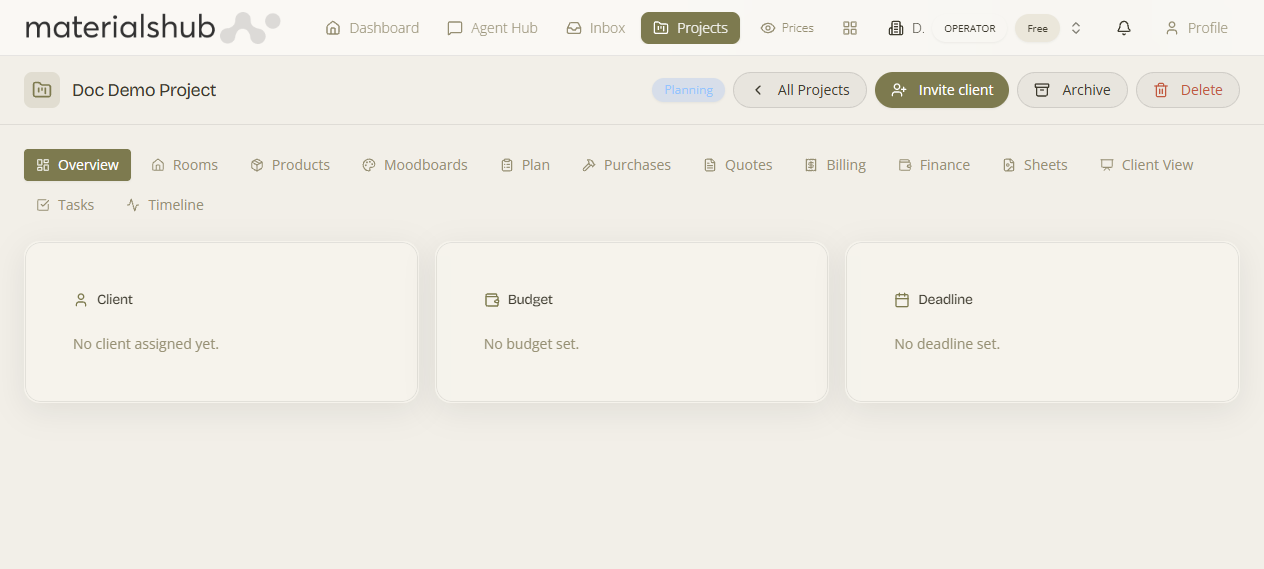Click the Deadline calendar icon
The height and width of the screenshot is (569, 1264).
[x=902, y=300]
